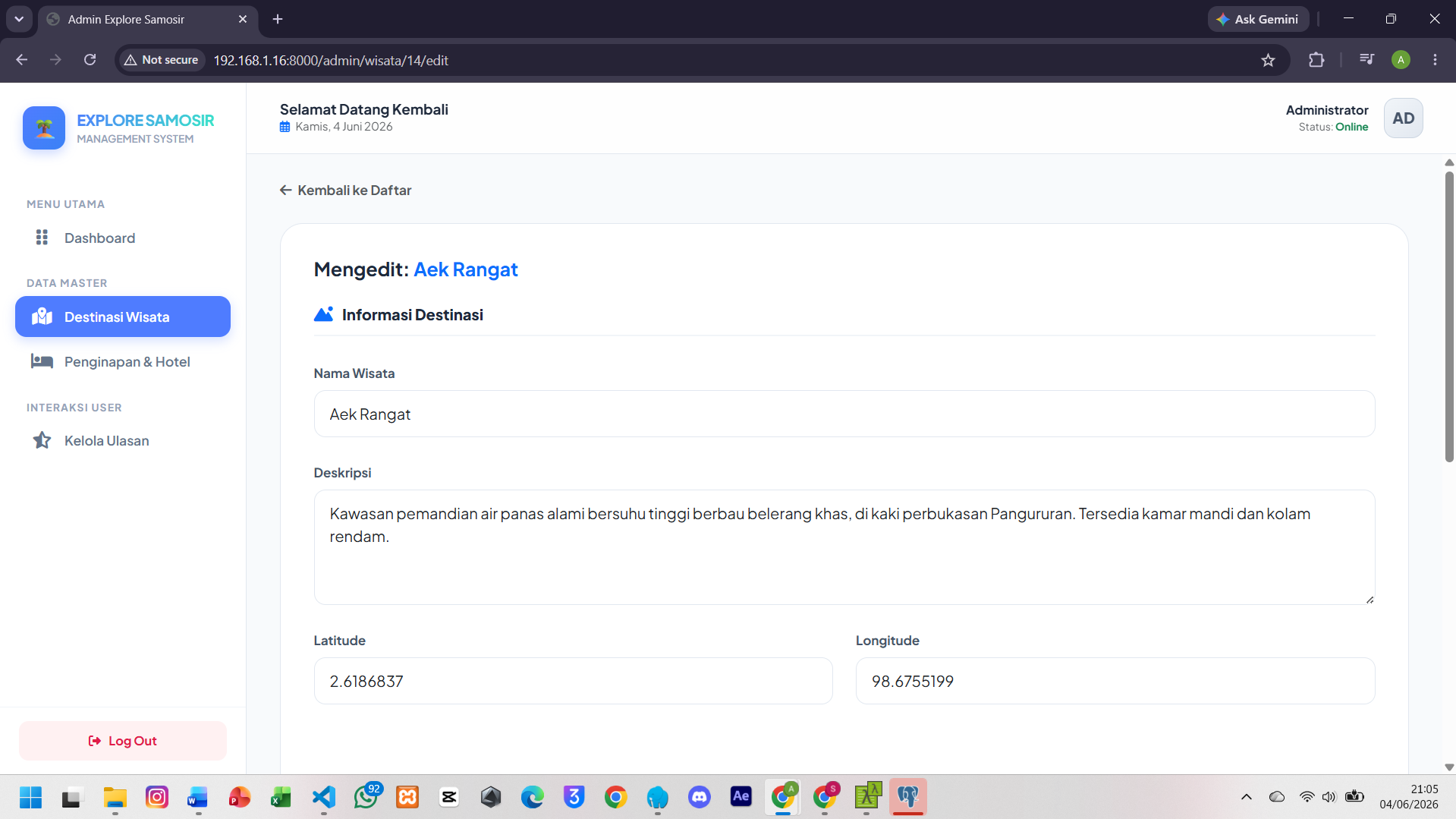Focus the Nama Wisata input field

(844, 414)
